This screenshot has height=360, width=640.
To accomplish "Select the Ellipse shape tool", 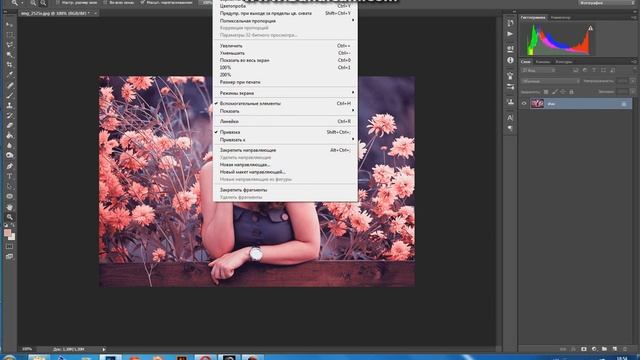I will pos(9,196).
